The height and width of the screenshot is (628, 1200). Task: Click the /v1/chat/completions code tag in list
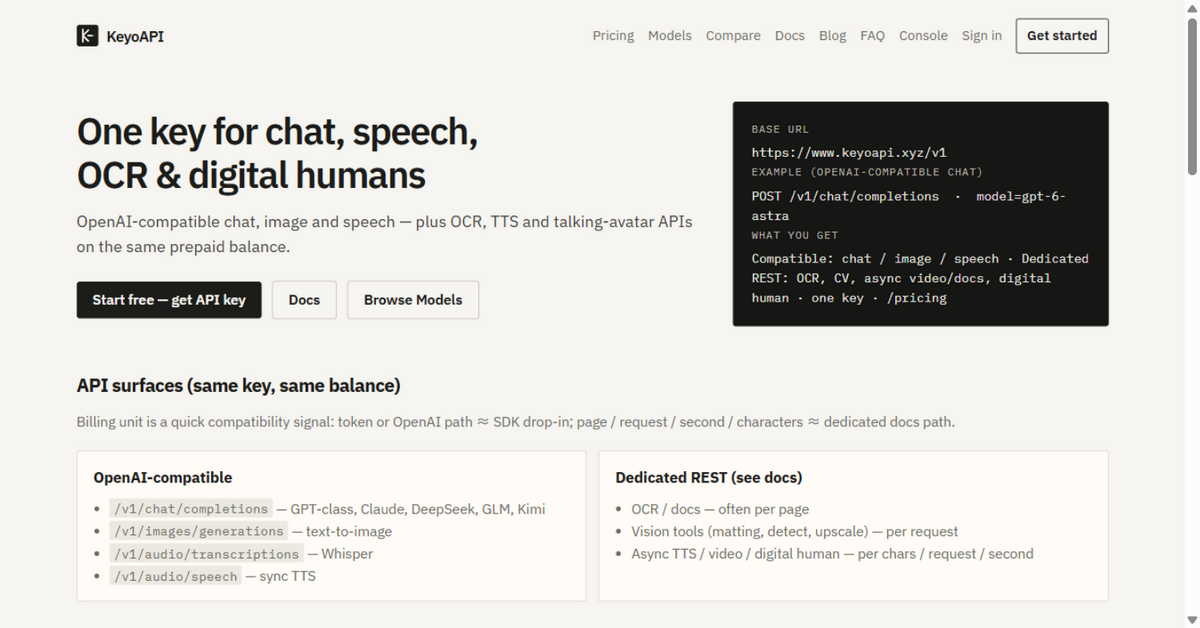190,509
